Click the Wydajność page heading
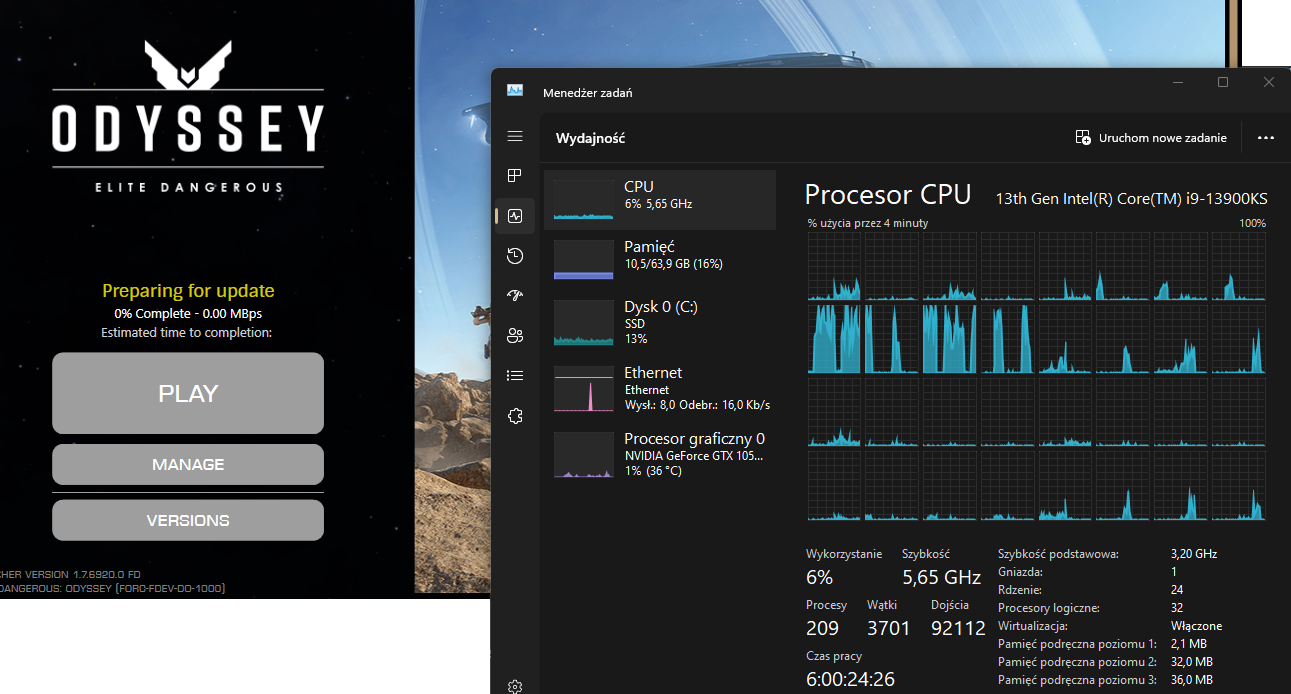The height and width of the screenshot is (694, 1291). point(591,139)
